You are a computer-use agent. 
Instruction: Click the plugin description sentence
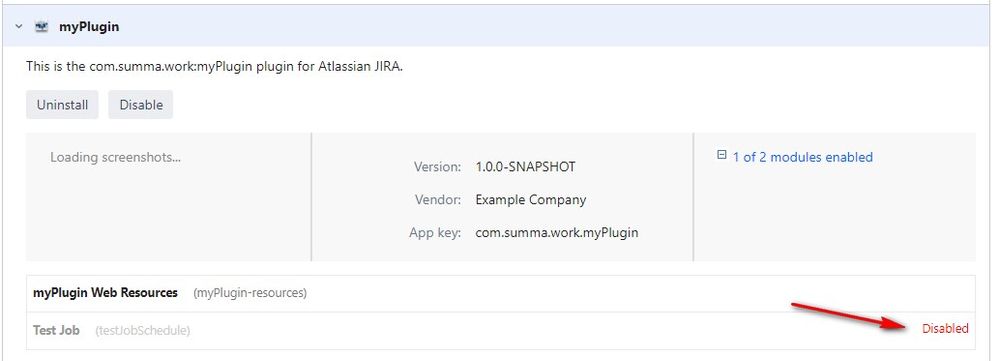click(214, 67)
